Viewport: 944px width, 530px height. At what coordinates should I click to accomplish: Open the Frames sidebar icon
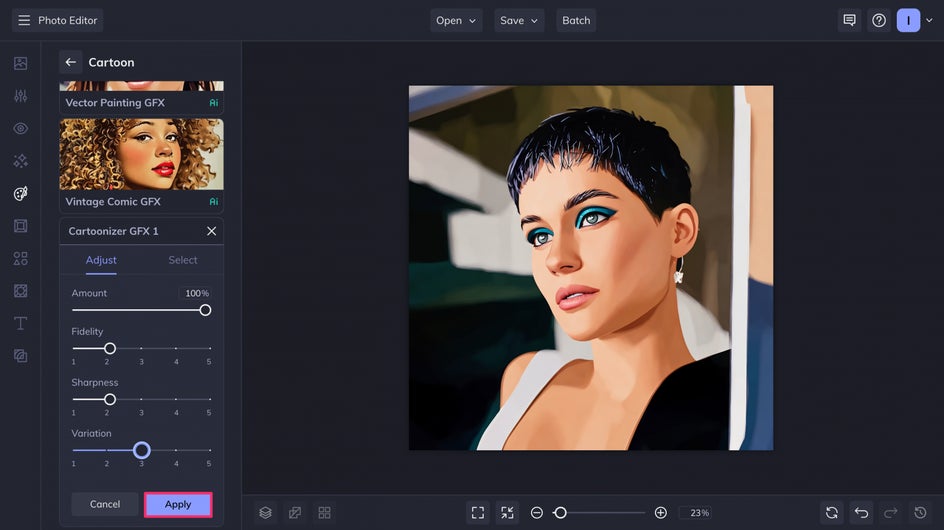pos(20,226)
